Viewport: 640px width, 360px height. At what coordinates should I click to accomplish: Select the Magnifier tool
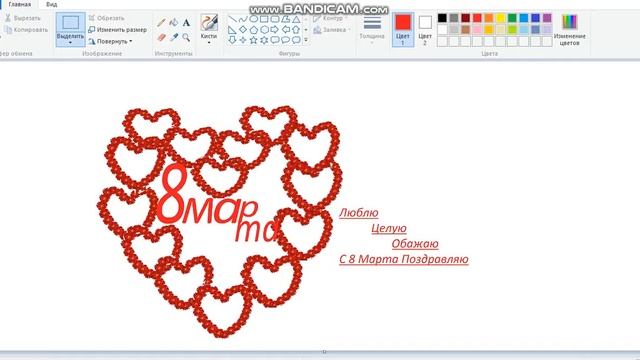(x=186, y=38)
